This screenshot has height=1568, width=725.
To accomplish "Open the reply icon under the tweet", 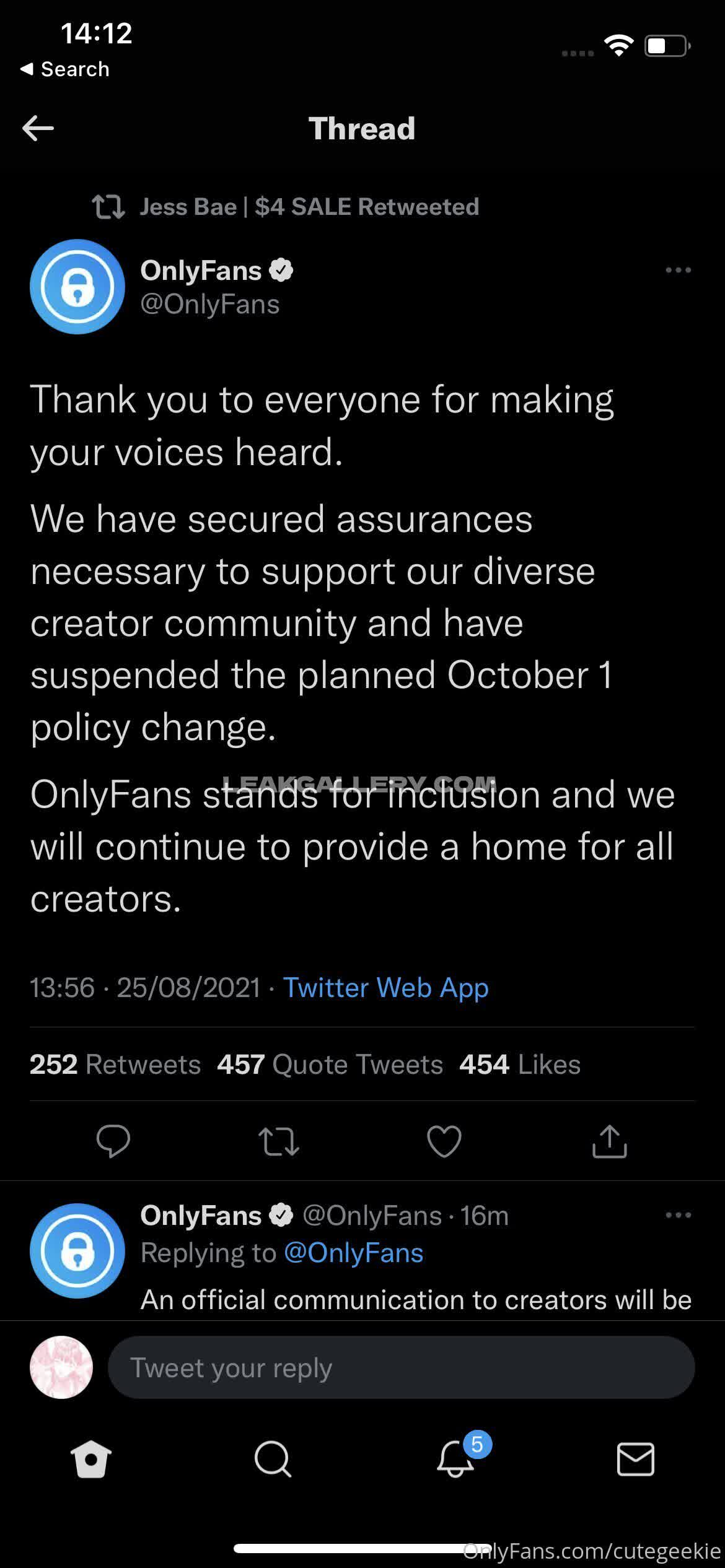I will tap(113, 1141).
